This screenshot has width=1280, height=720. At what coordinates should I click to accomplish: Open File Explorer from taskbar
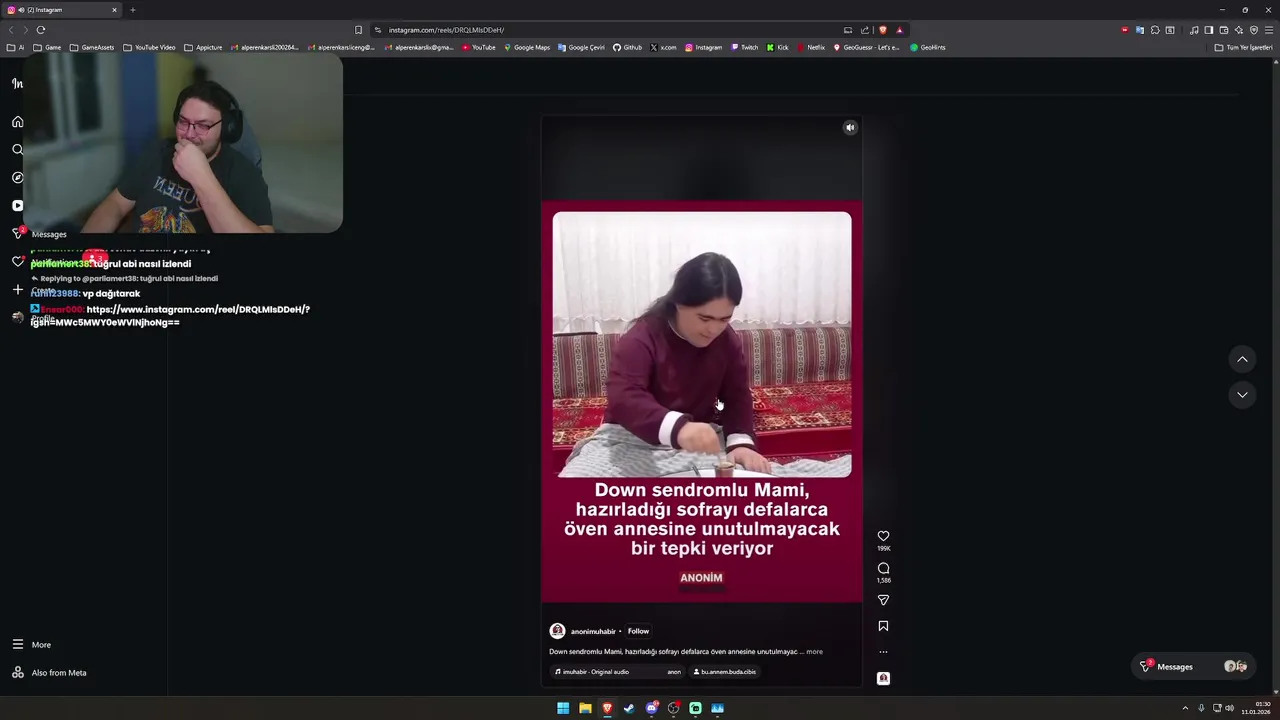point(585,708)
